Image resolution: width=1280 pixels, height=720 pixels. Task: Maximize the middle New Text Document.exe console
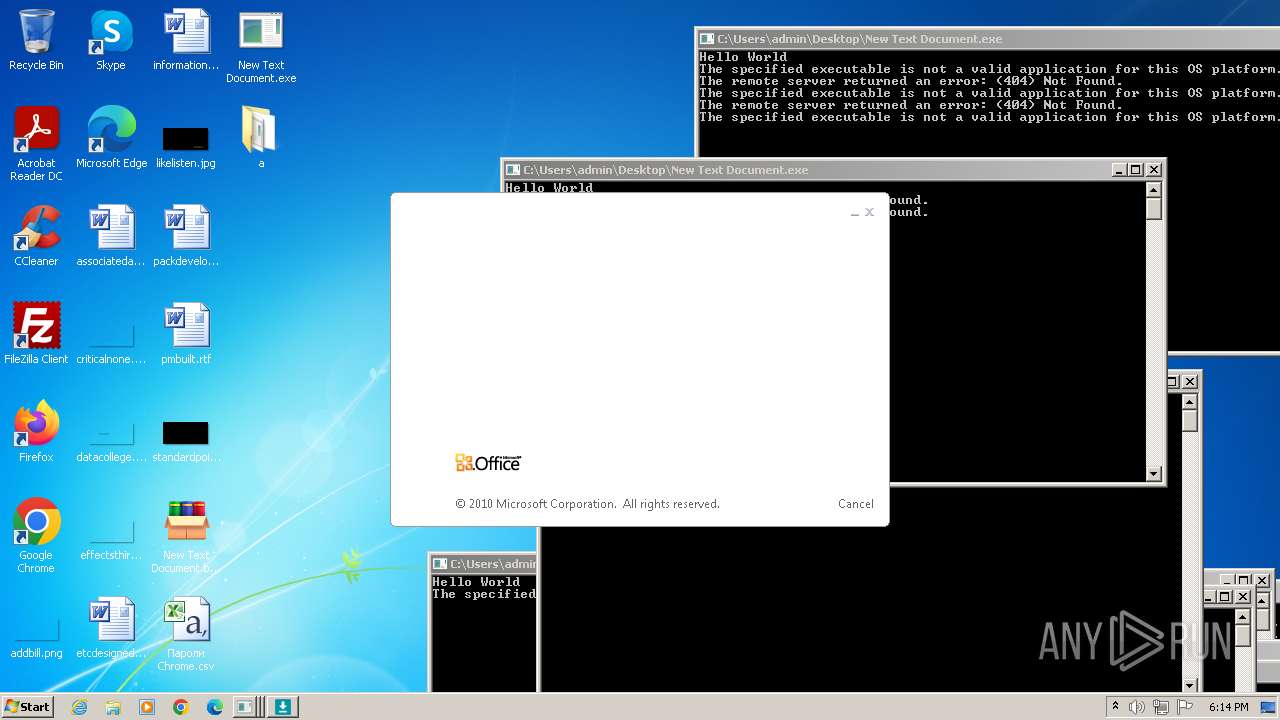point(1135,170)
